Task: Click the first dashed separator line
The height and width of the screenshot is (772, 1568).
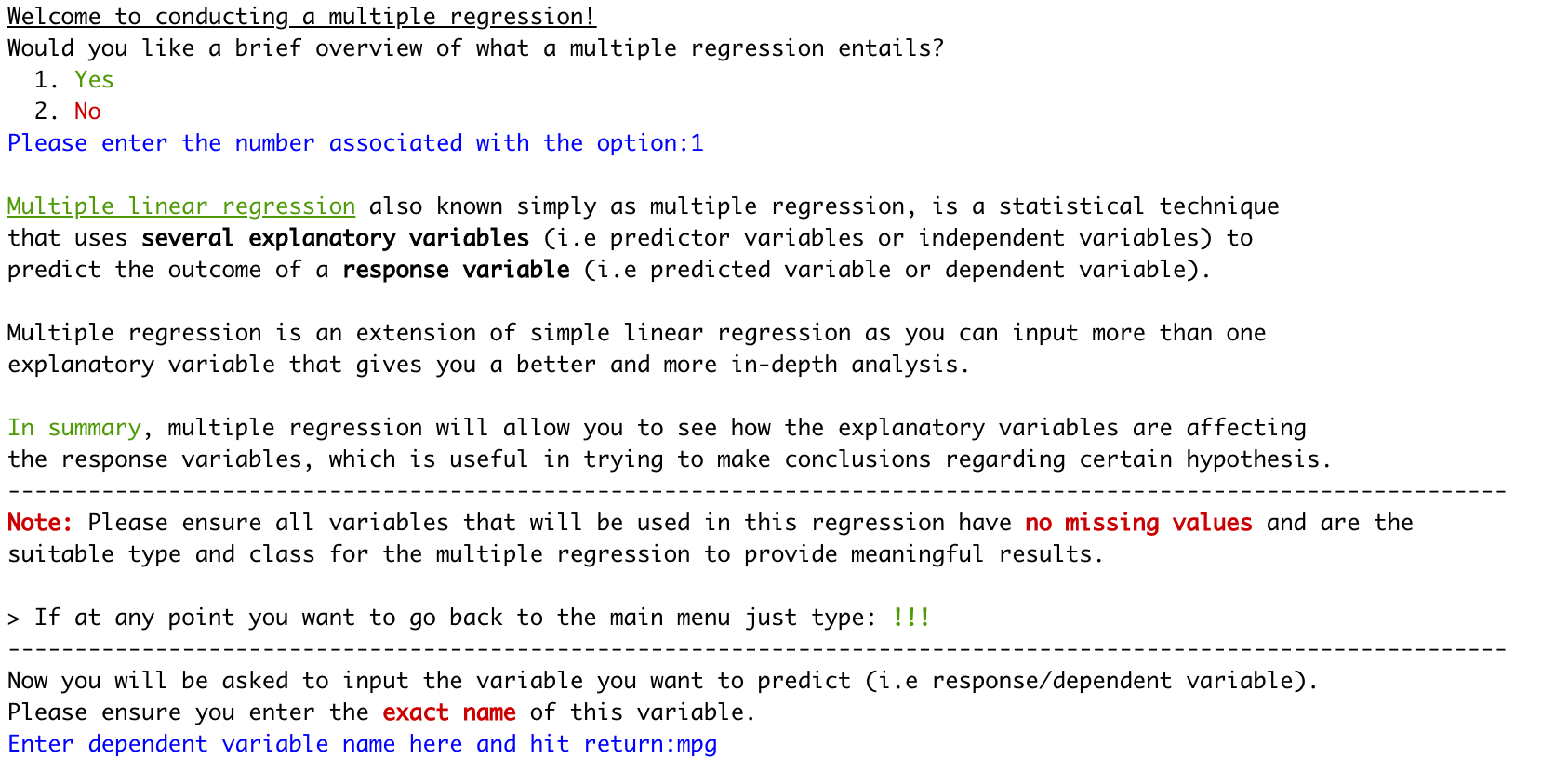Action: coord(757,490)
